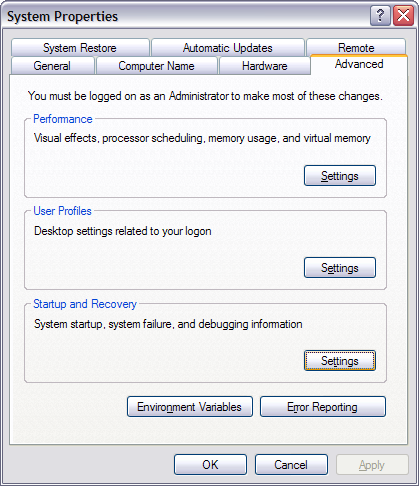Click the User Profiles group heading
419x486 pixels.
click(62, 211)
